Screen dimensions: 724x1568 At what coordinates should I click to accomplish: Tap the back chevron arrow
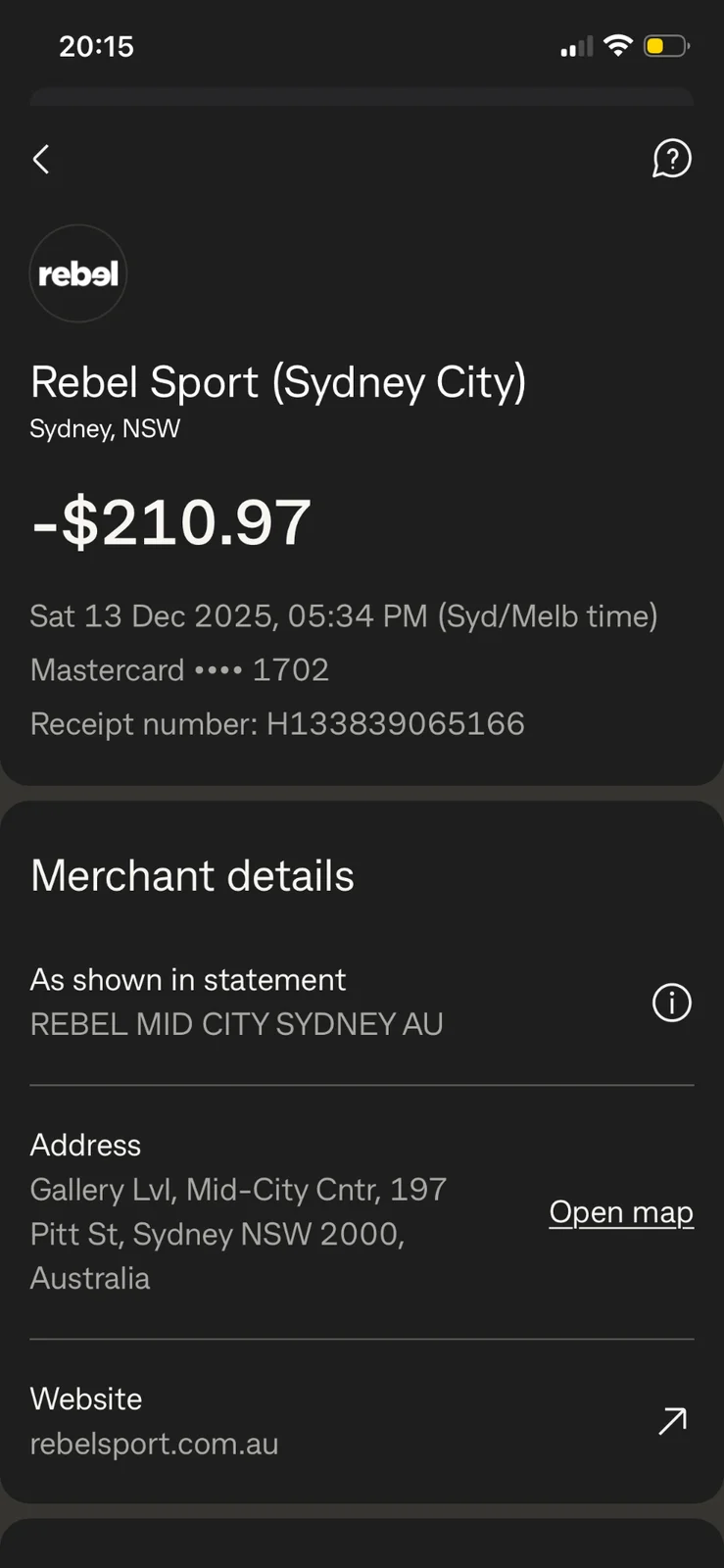point(41,159)
